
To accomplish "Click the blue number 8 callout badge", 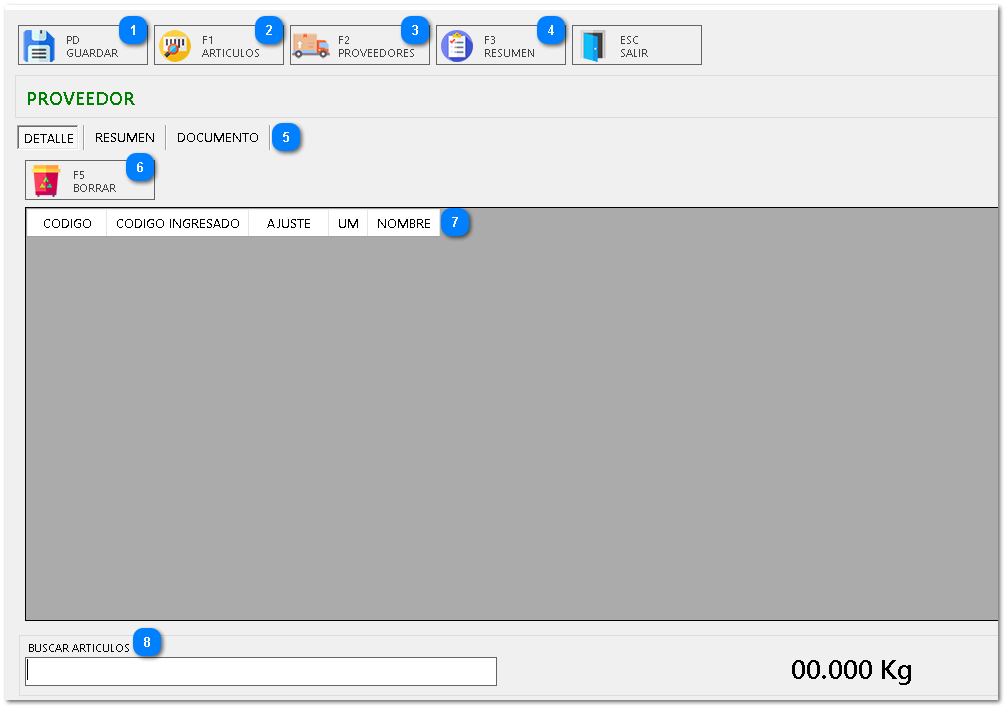I will click(147, 643).
